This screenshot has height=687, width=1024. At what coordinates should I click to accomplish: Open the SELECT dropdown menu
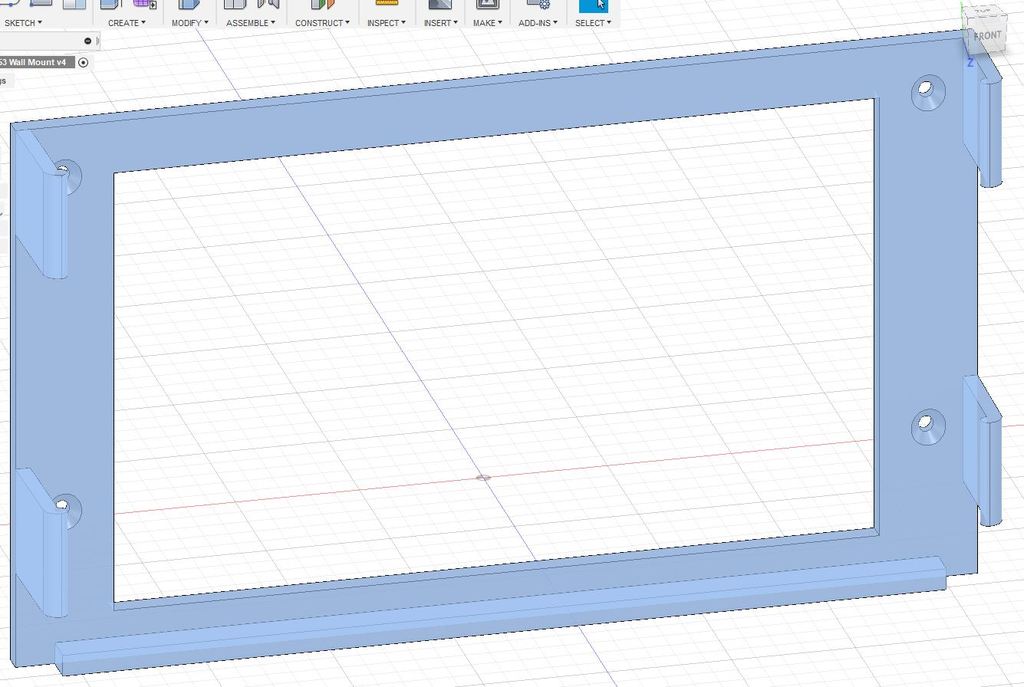[x=593, y=23]
